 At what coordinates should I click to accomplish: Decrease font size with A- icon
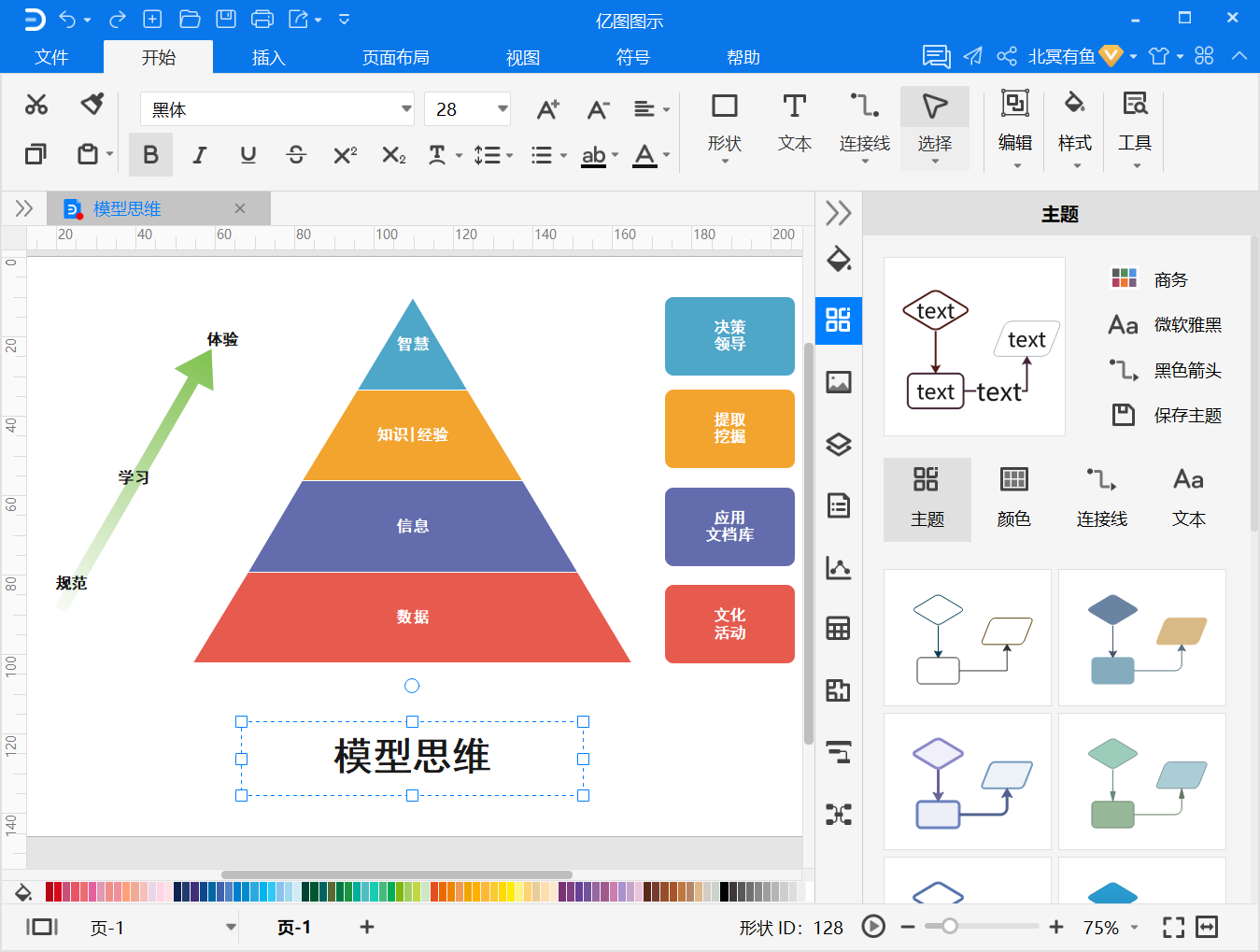point(598,109)
